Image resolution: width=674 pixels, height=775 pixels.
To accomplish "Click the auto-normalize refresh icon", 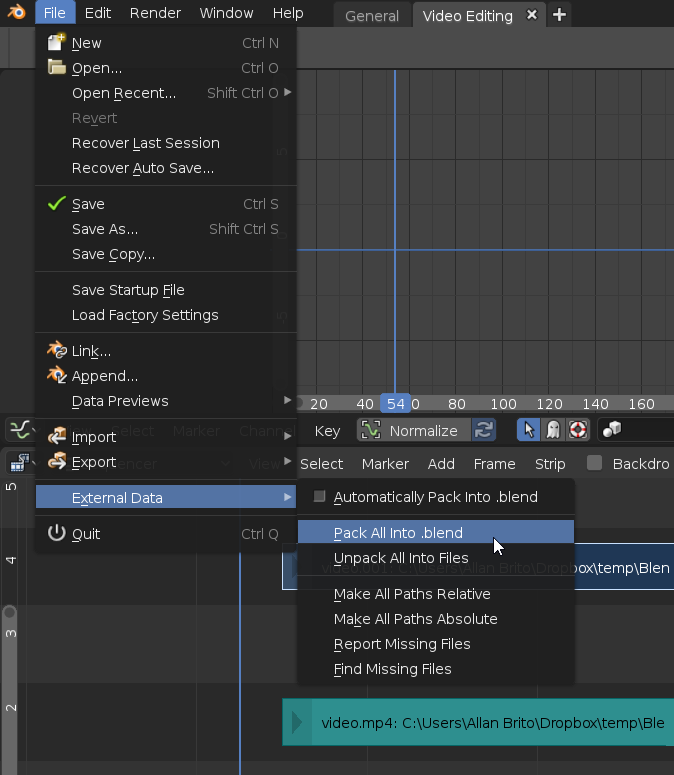I will point(484,430).
